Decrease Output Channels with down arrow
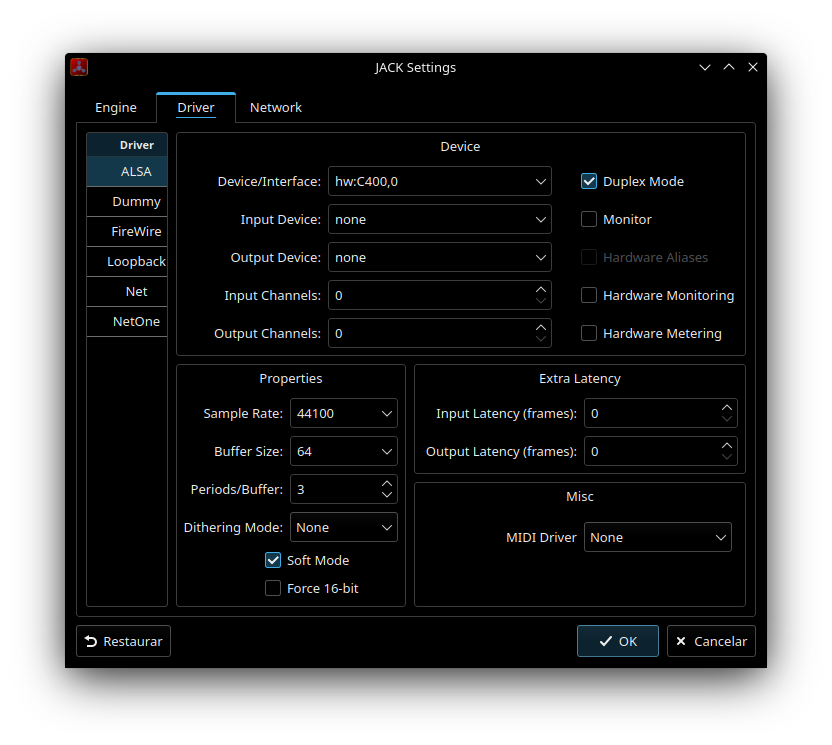 tap(541, 339)
